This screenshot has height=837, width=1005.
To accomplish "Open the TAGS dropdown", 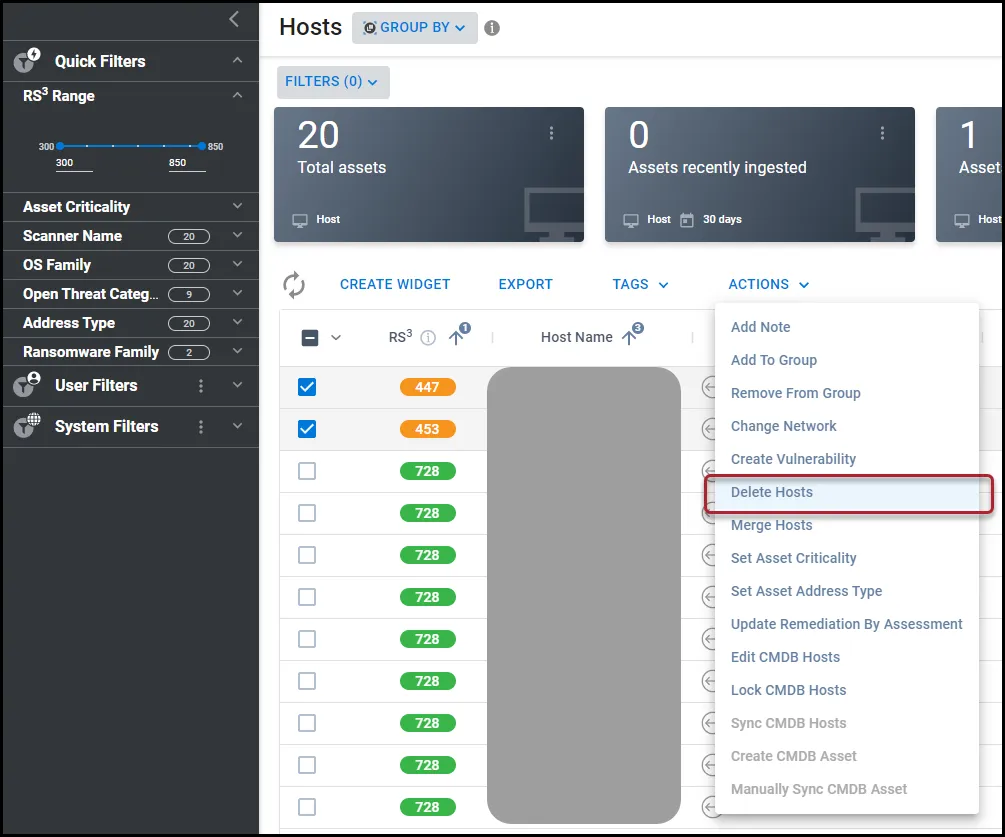I will tap(640, 284).
